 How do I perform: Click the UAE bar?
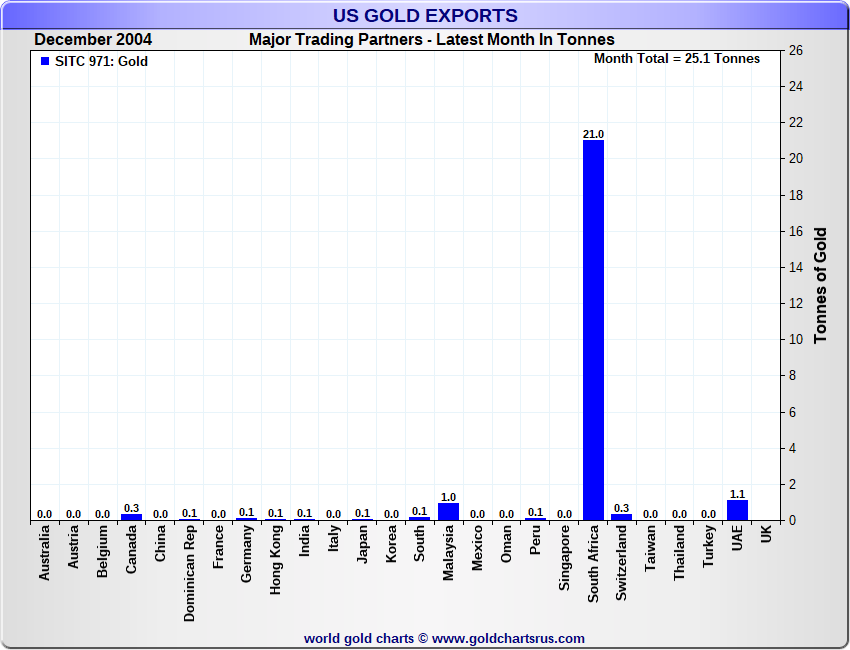pos(737,510)
